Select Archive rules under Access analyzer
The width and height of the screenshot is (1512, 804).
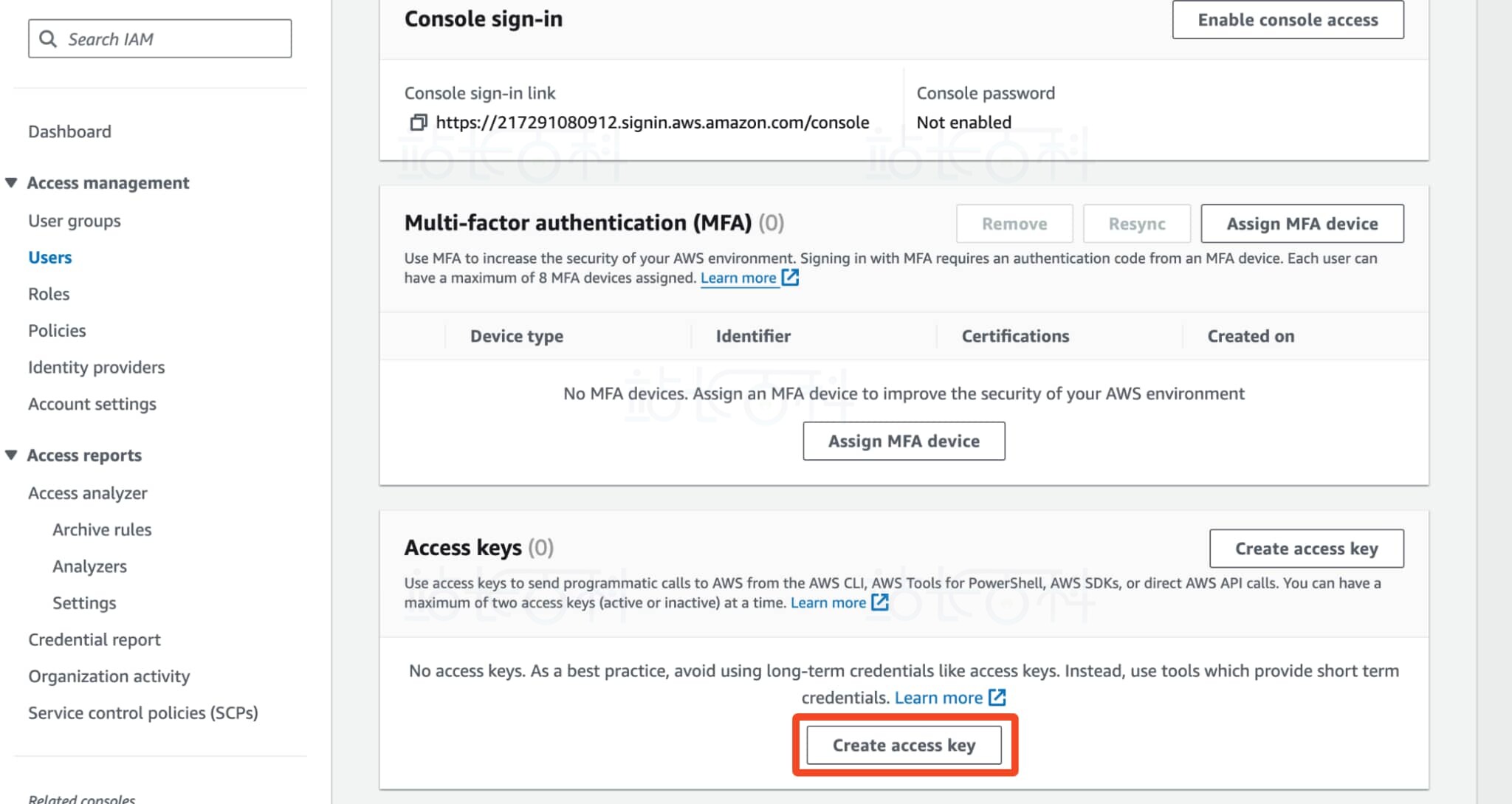[x=102, y=529]
